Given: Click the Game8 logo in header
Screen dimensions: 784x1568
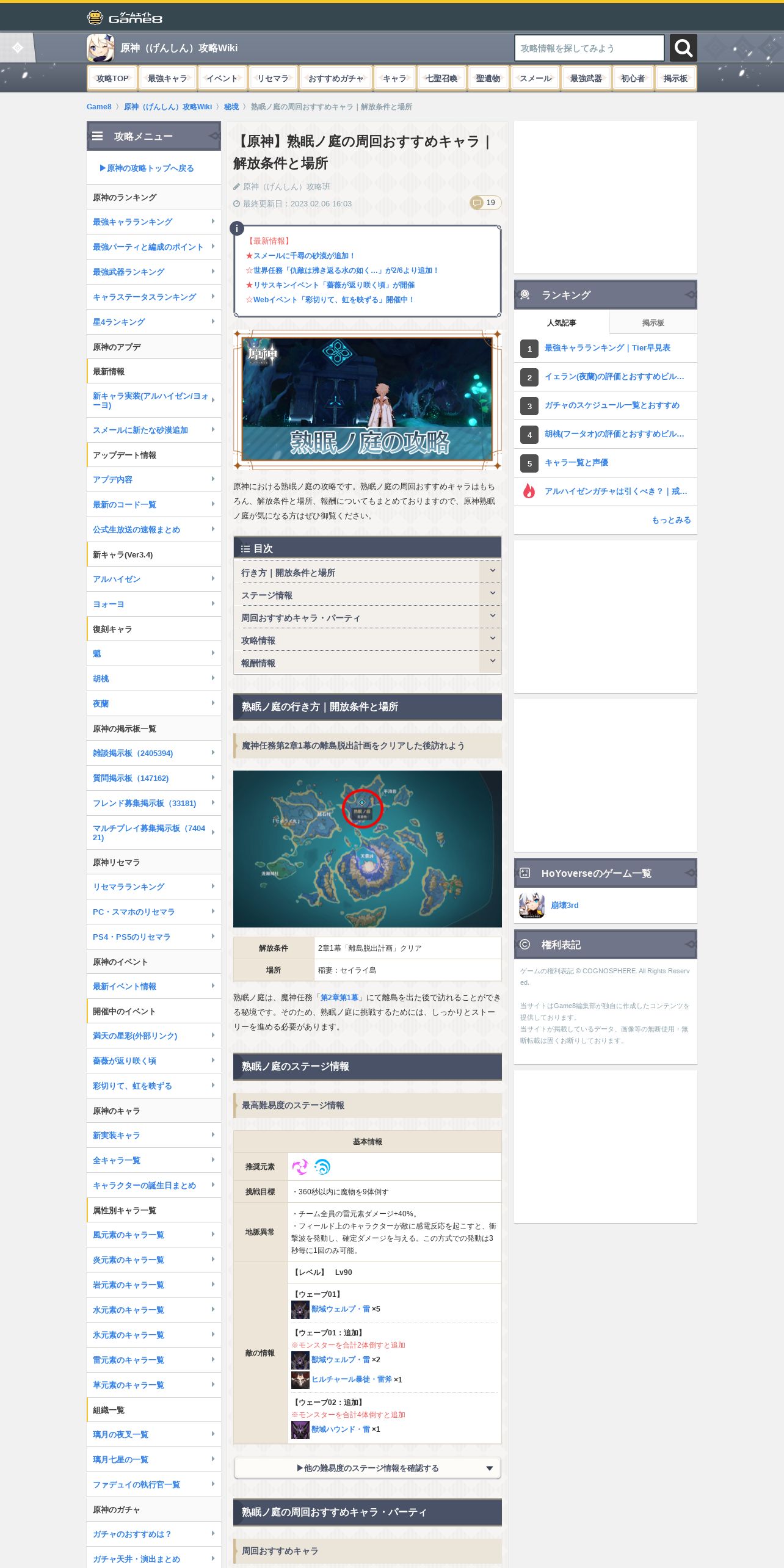Looking at the screenshot, I should click(125, 17).
